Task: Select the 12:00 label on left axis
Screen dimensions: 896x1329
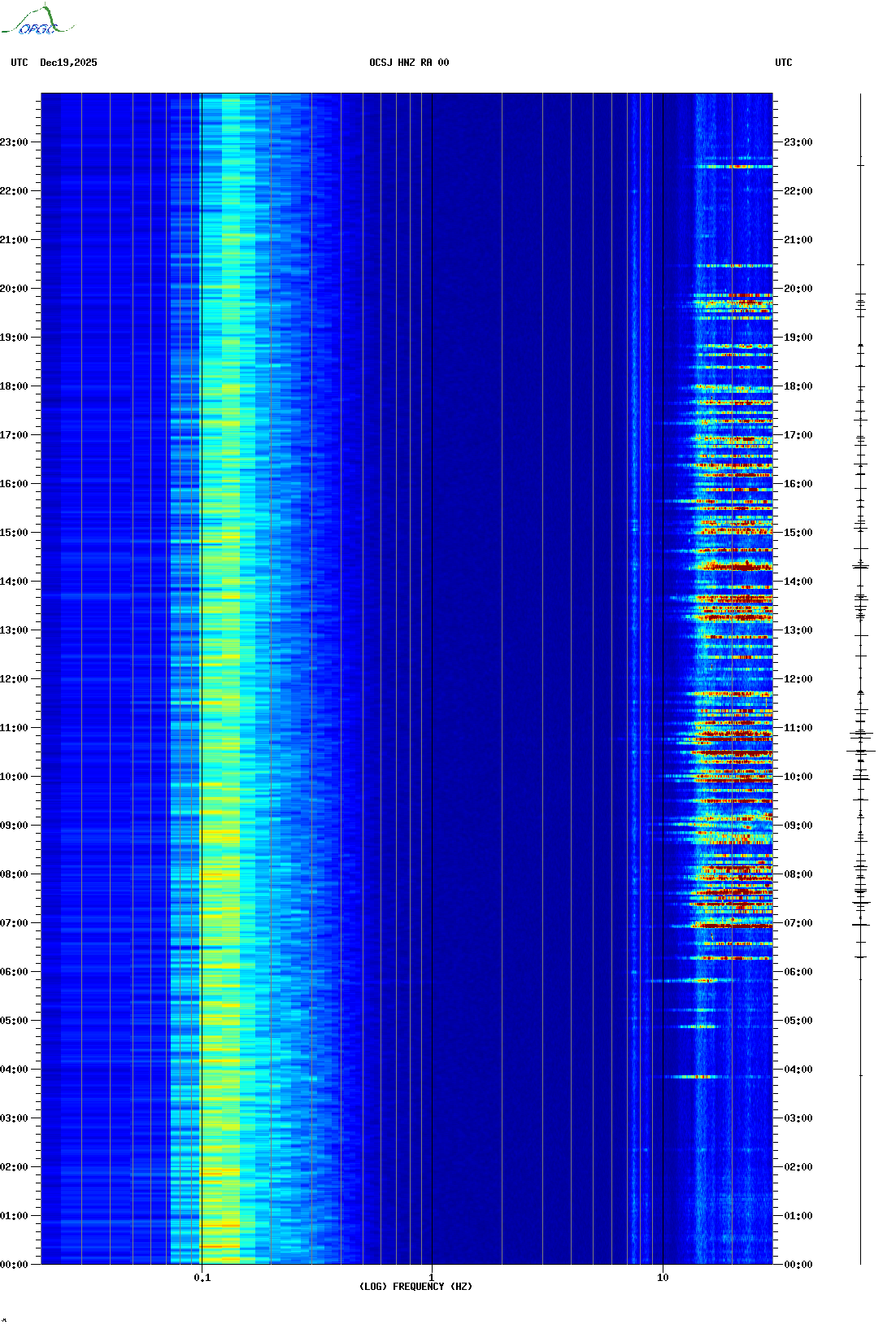Action: [14, 679]
